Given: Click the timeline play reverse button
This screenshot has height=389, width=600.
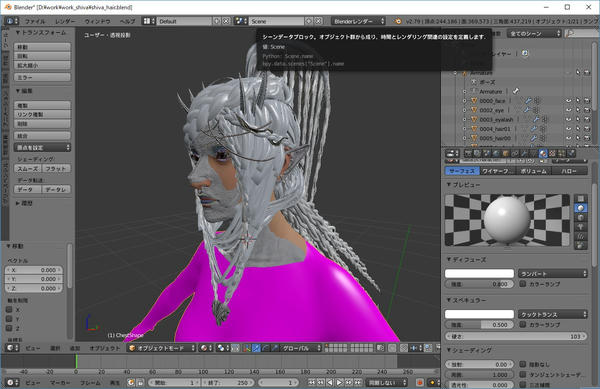Looking at the screenshot, I should pos(330,382).
